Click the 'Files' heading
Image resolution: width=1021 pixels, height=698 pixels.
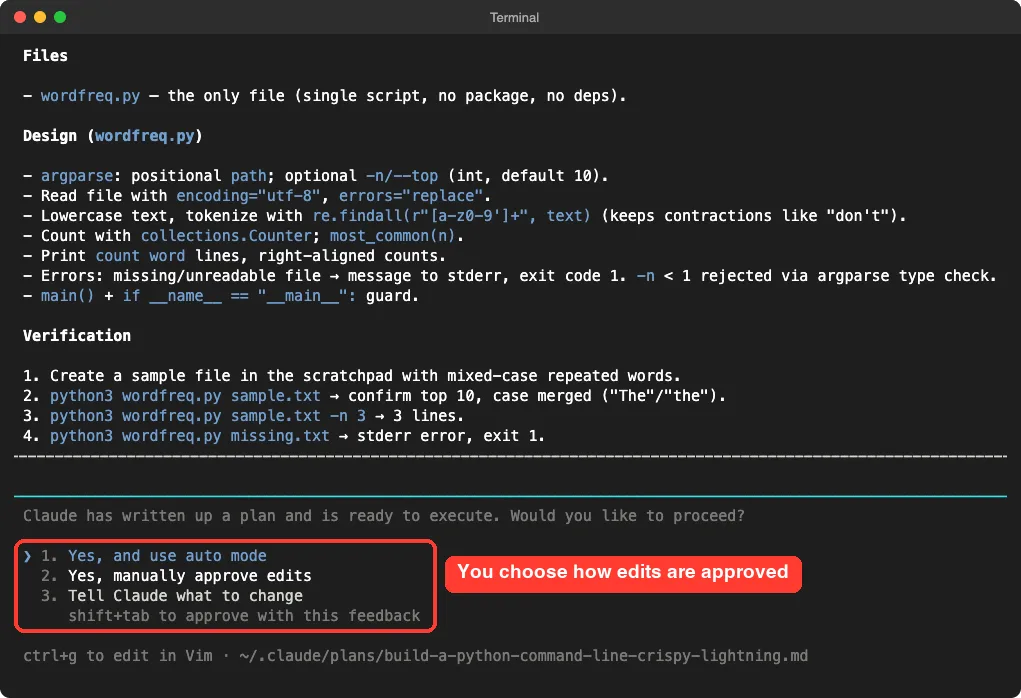45,55
